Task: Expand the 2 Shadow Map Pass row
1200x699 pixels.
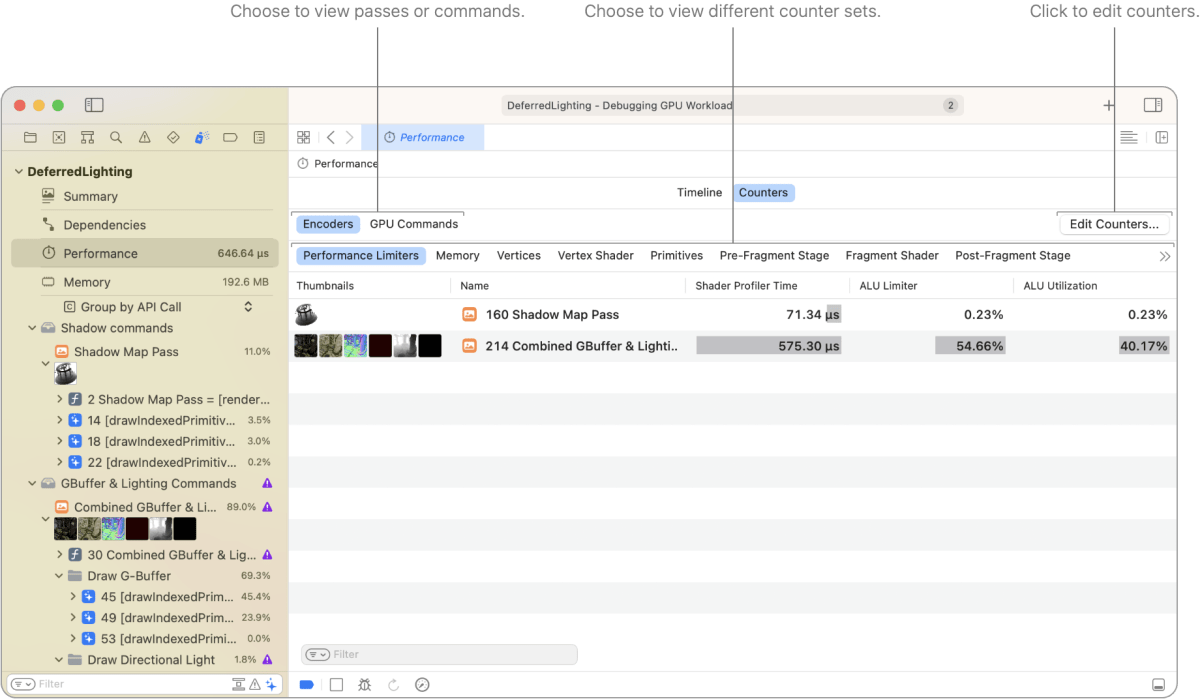Action: 60,399
